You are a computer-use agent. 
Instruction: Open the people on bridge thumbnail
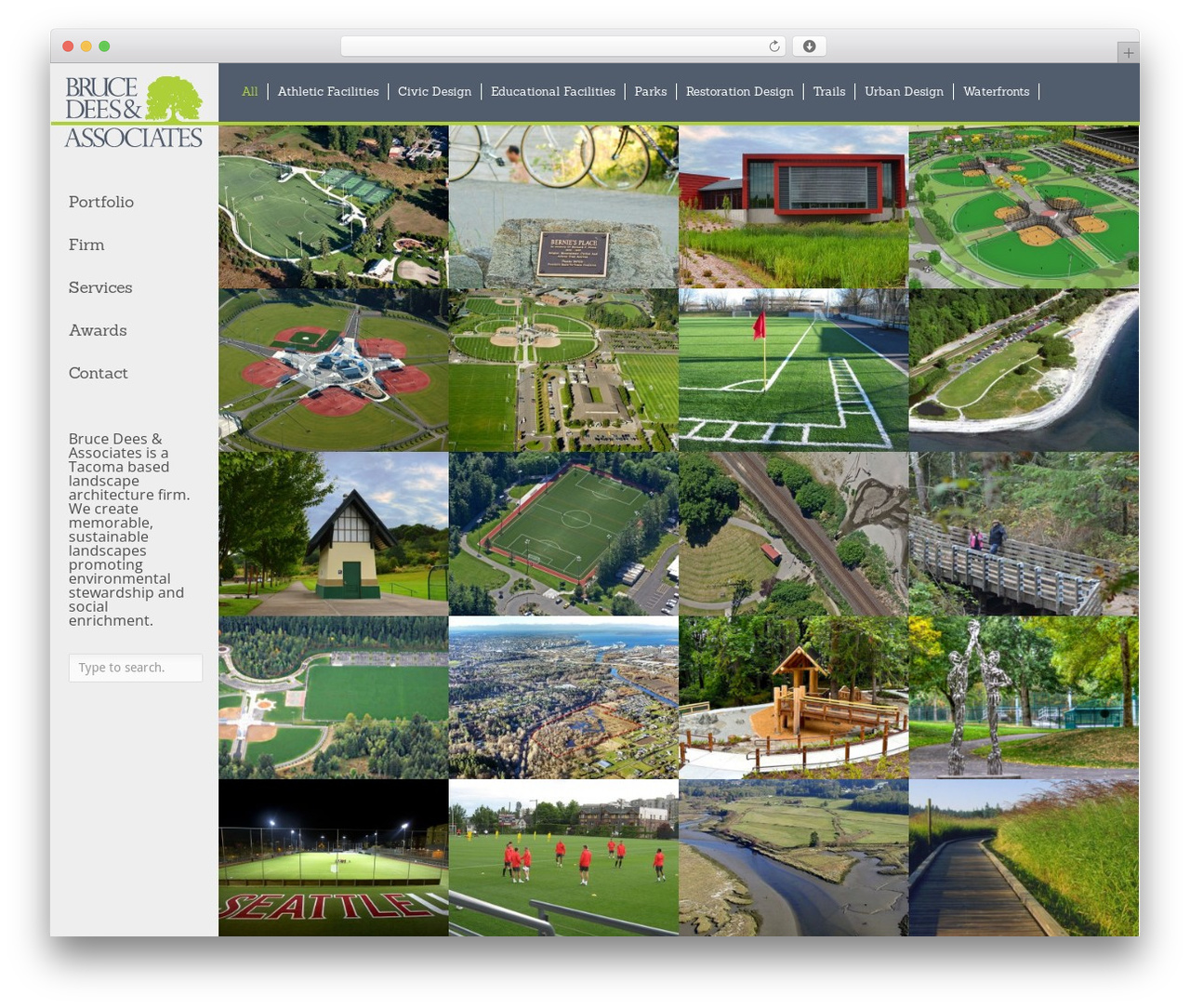[1024, 534]
